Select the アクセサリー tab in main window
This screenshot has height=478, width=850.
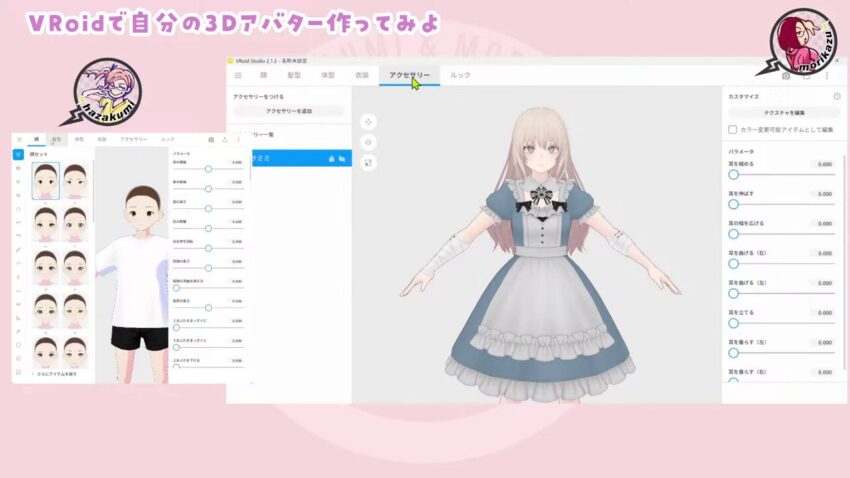409,75
